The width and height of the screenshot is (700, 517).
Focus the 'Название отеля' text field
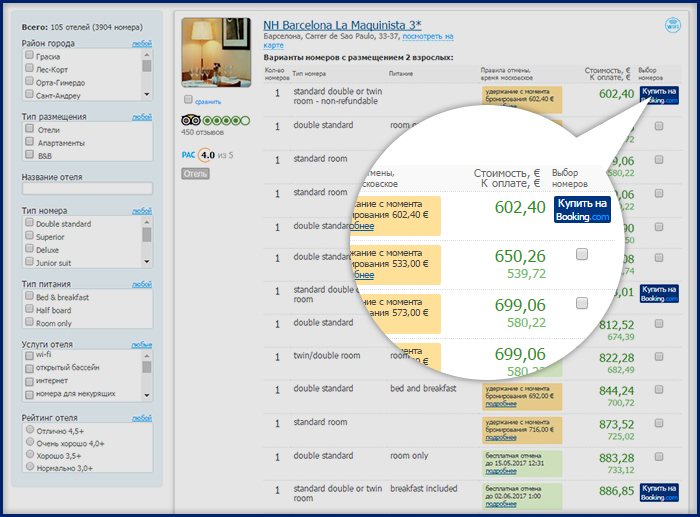(88, 188)
